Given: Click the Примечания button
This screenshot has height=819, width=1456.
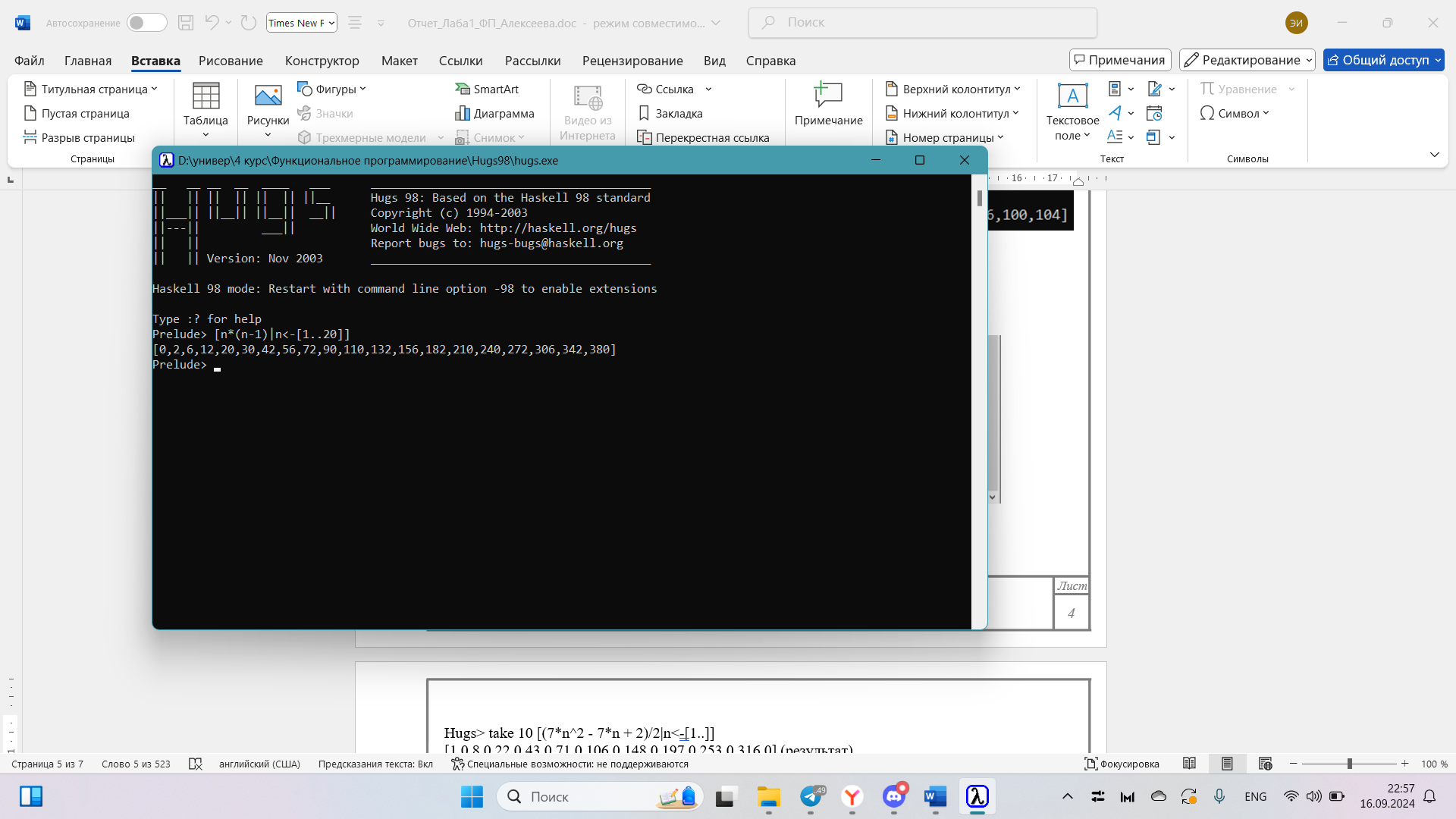Looking at the screenshot, I should point(1120,60).
